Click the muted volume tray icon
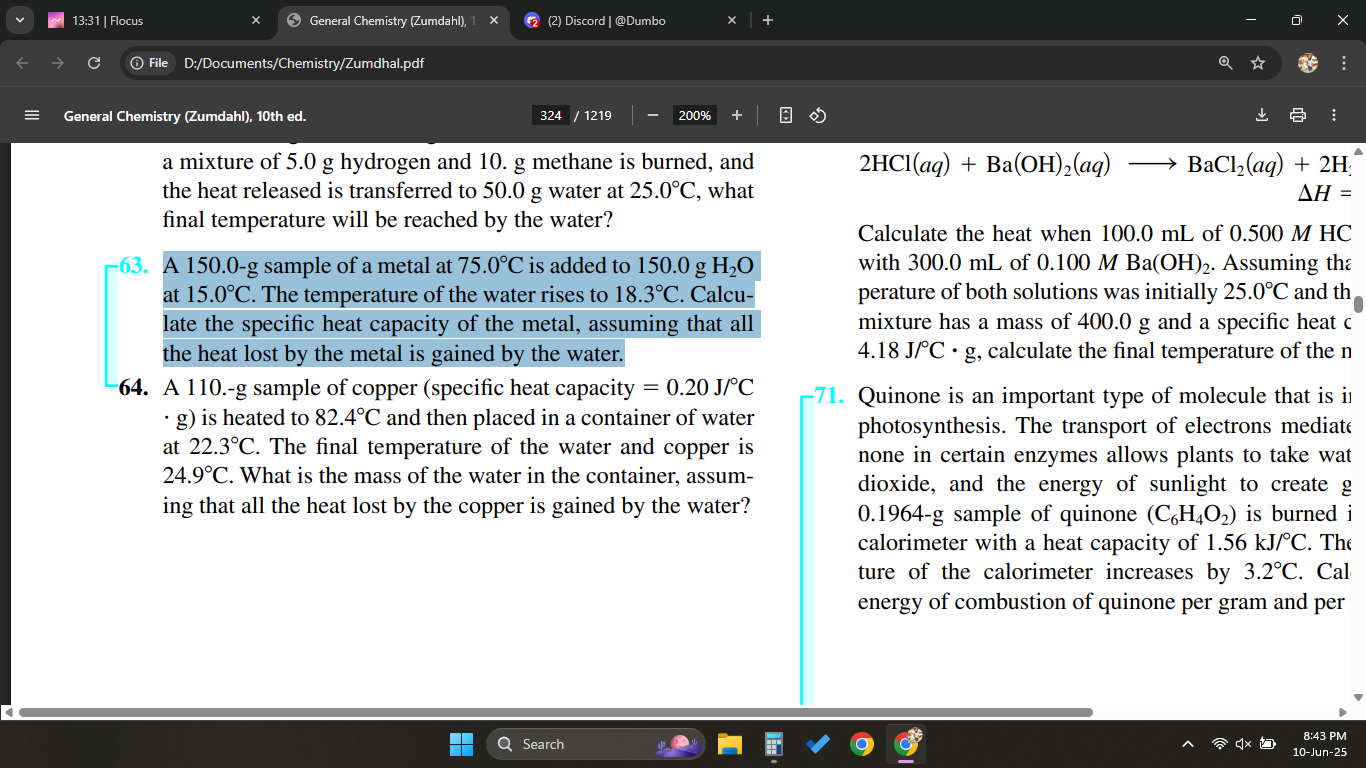This screenshot has width=1366, height=768. click(x=1243, y=744)
